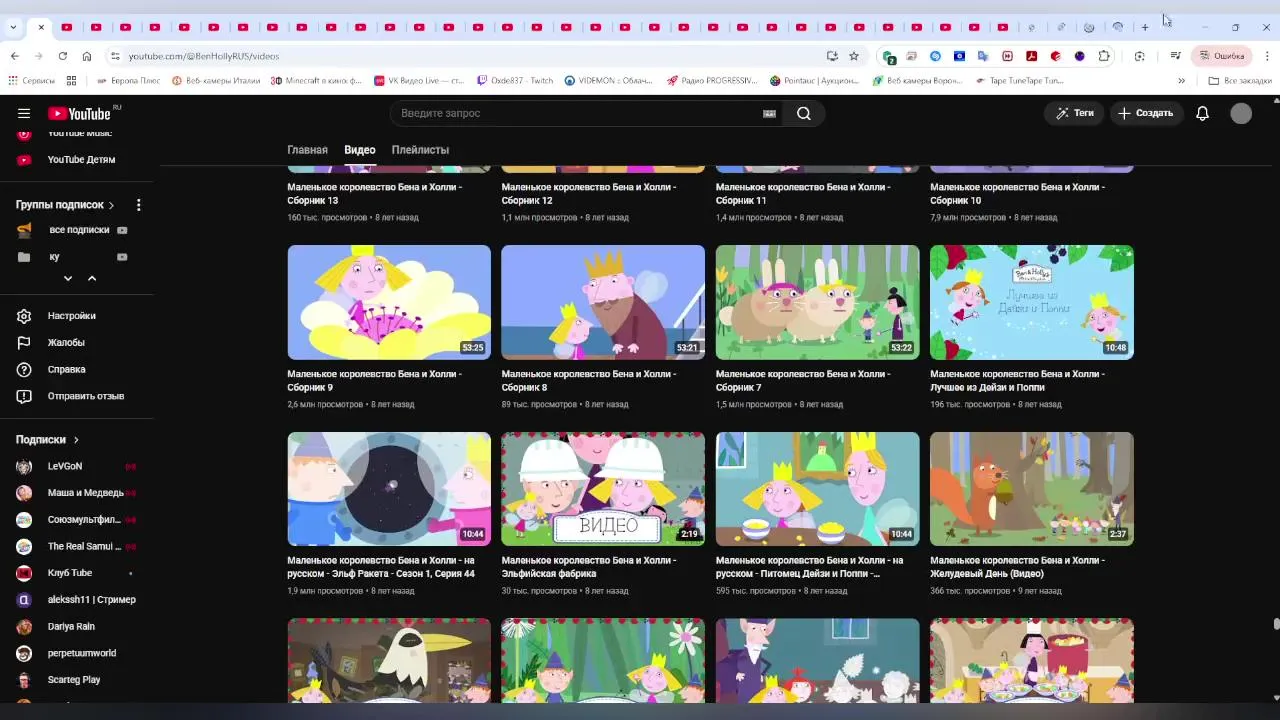1280x720 pixels.
Task: Select the Видео channel tab
Action: tap(360, 150)
